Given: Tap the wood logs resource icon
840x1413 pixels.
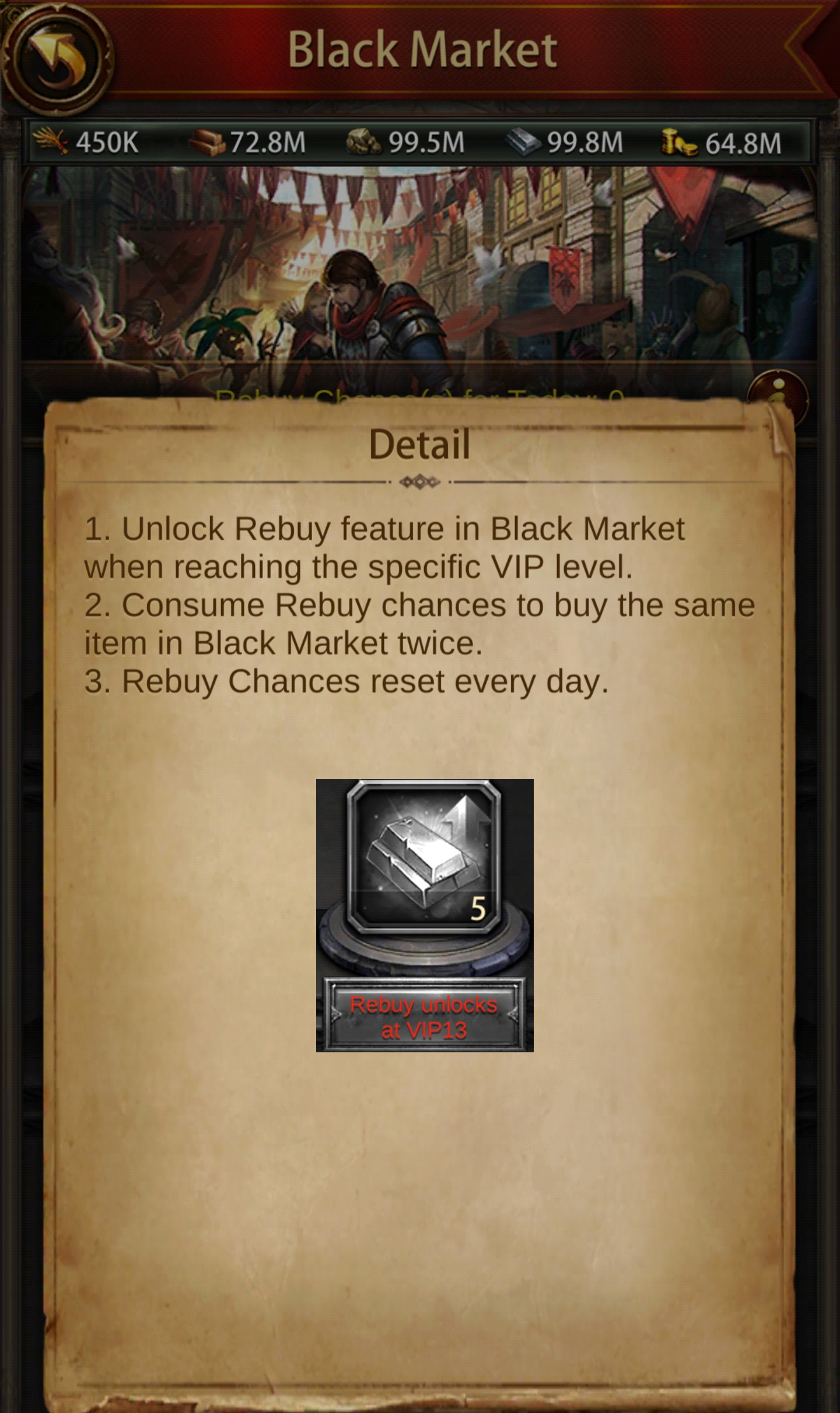Looking at the screenshot, I should coord(206,142).
